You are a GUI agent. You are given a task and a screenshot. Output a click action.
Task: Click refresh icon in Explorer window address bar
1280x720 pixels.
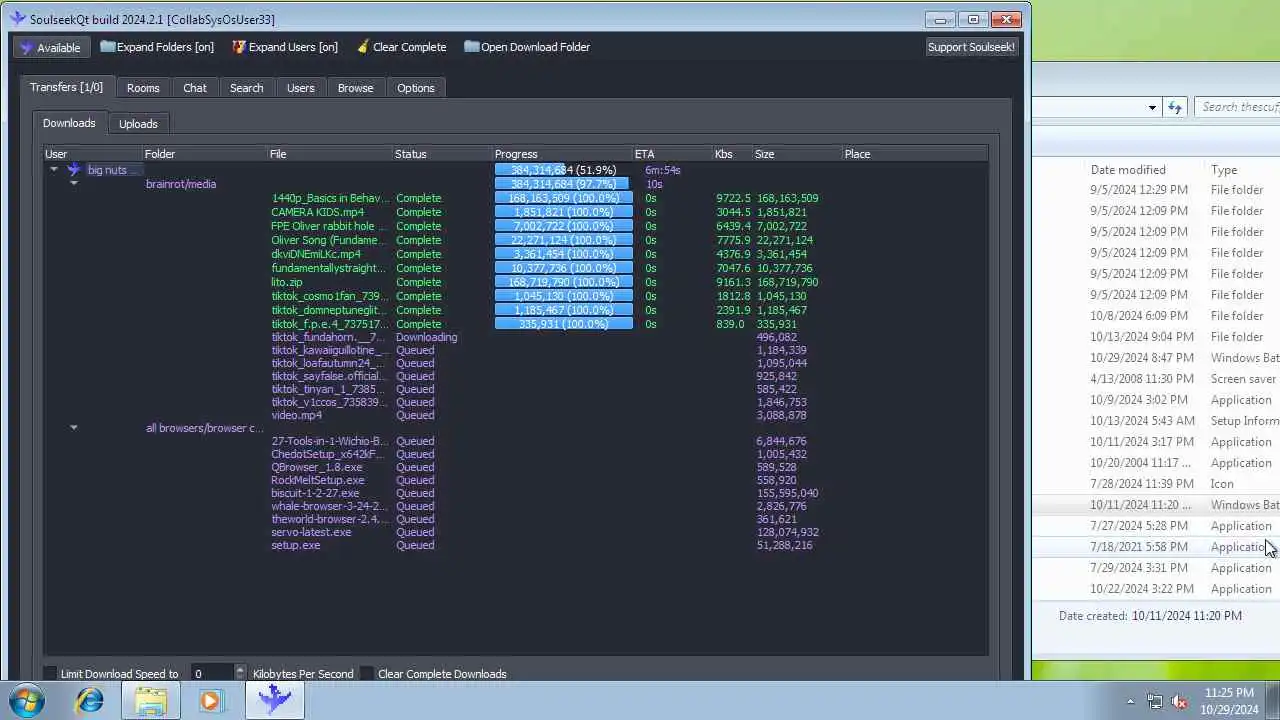[x=1175, y=107]
